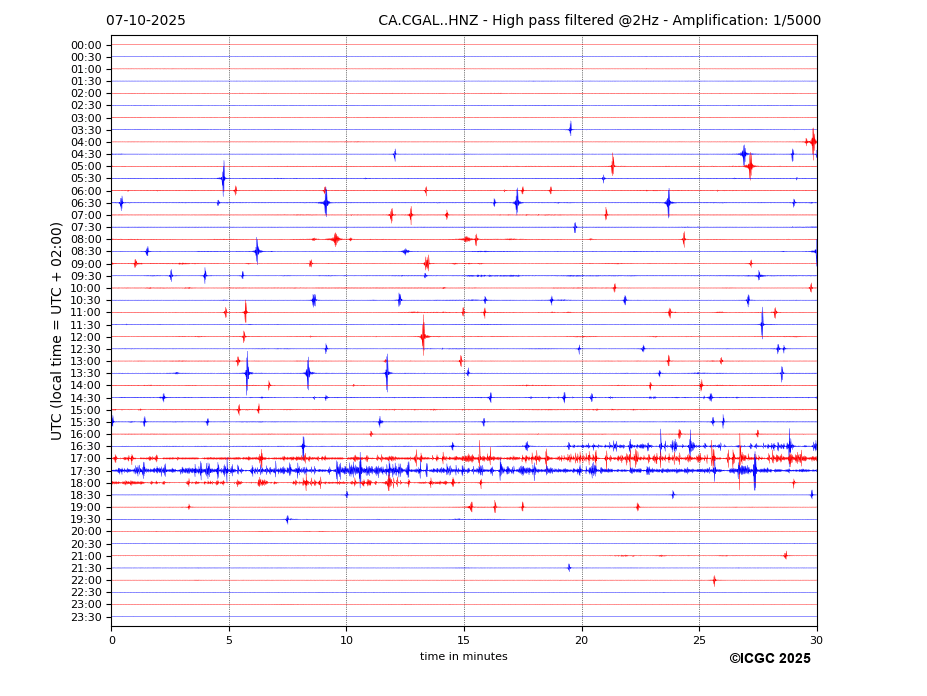Click the 30 minute tick label
Image resolution: width=927 pixels, height=696 pixels.
[816, 640]
